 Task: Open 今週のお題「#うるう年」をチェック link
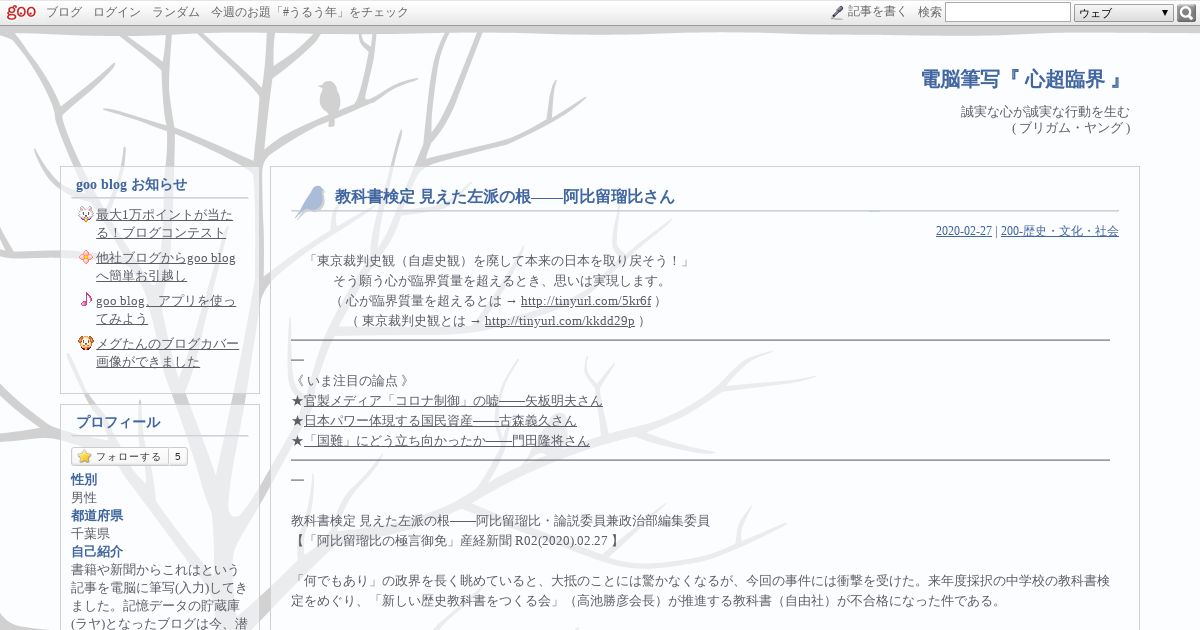tap(310, 12)
